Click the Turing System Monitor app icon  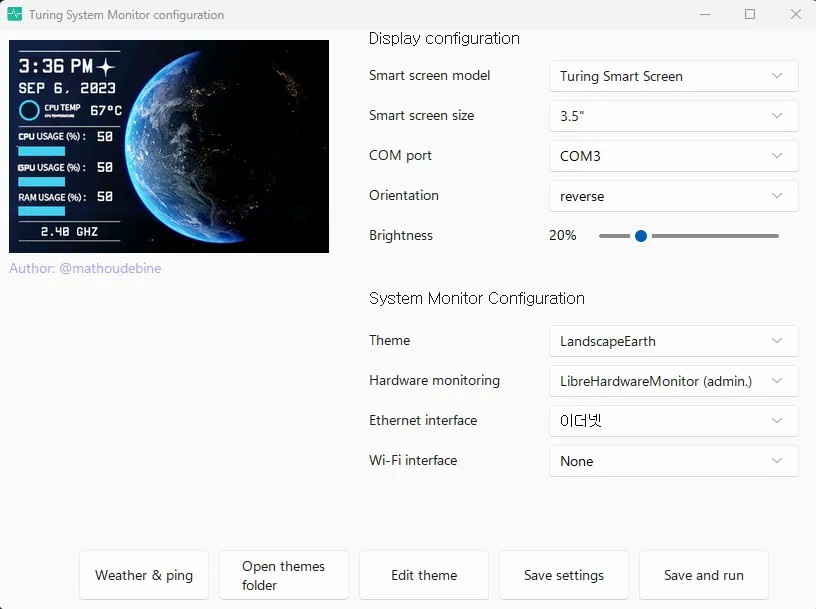(x=15, y=14)
